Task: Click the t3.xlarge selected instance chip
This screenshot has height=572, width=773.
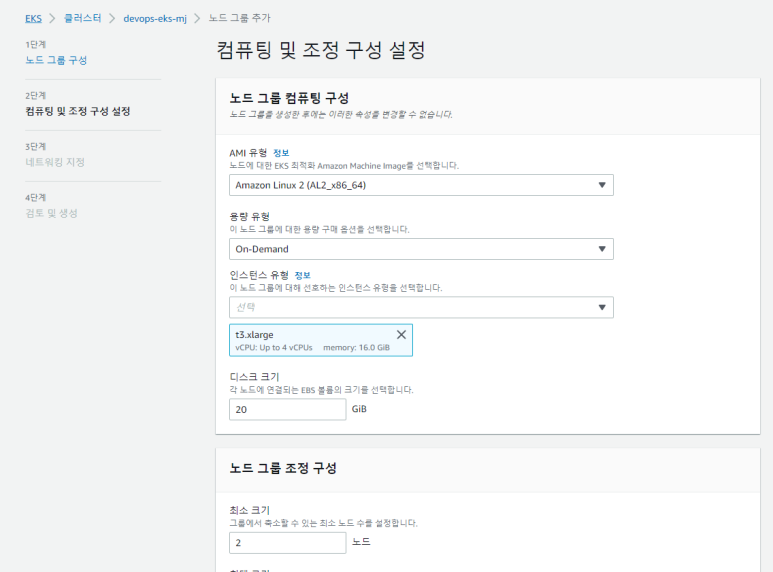Action: coord(300,340)
